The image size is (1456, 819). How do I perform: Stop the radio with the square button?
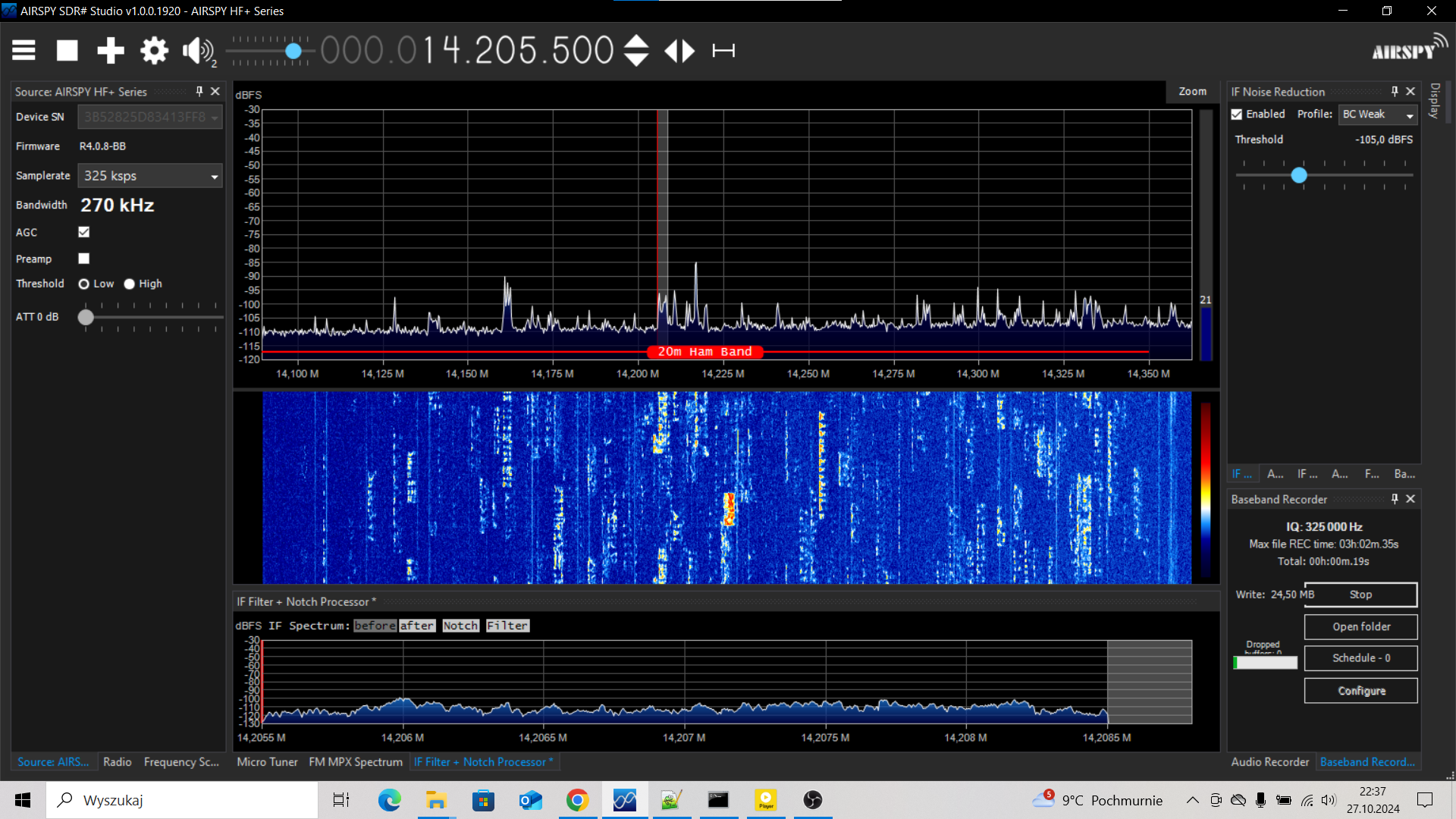67,51
